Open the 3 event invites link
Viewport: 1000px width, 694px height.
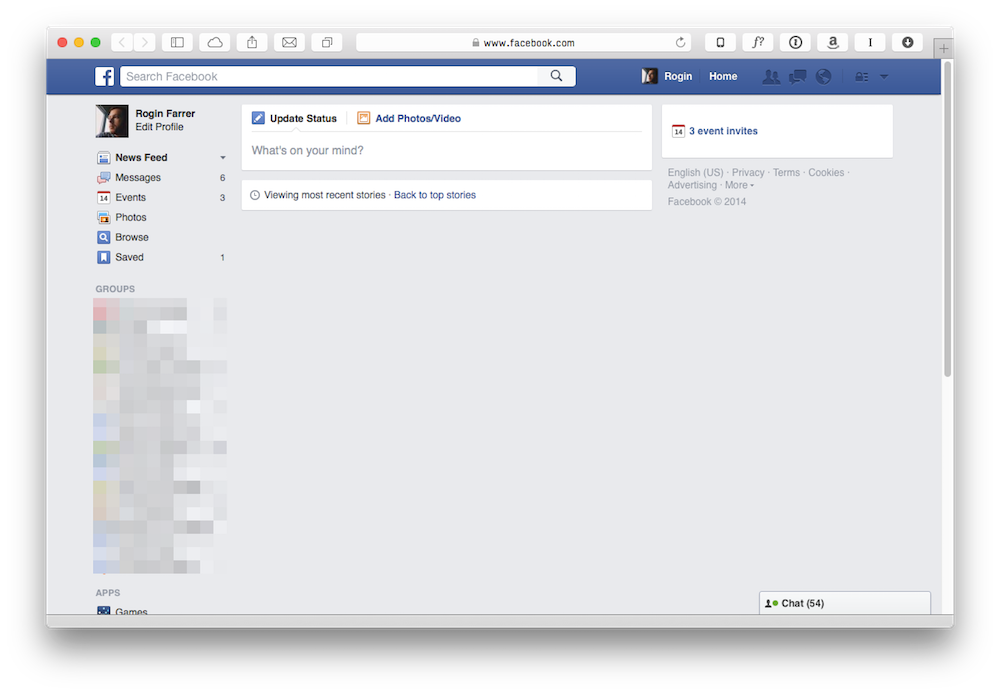[x=723, y=131]
